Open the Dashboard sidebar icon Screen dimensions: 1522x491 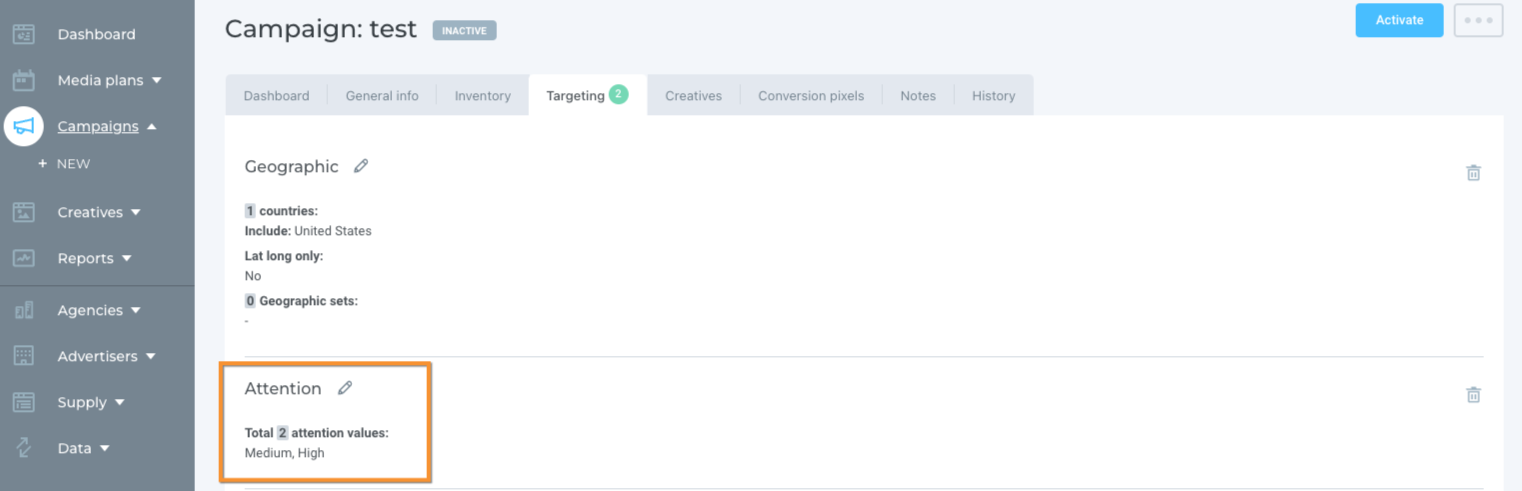(24, 34)
